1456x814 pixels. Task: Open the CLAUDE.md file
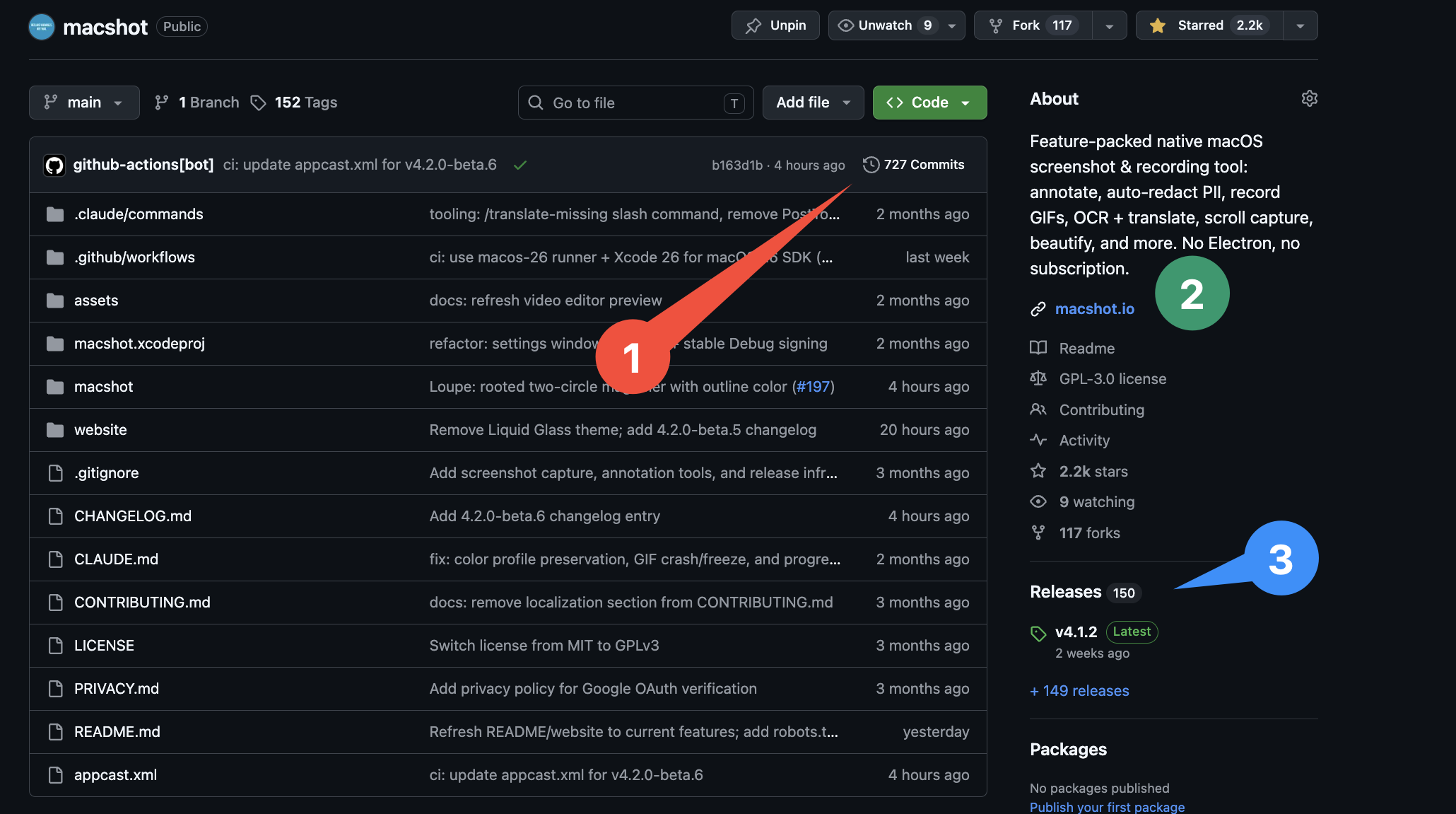tap(116, 559)
